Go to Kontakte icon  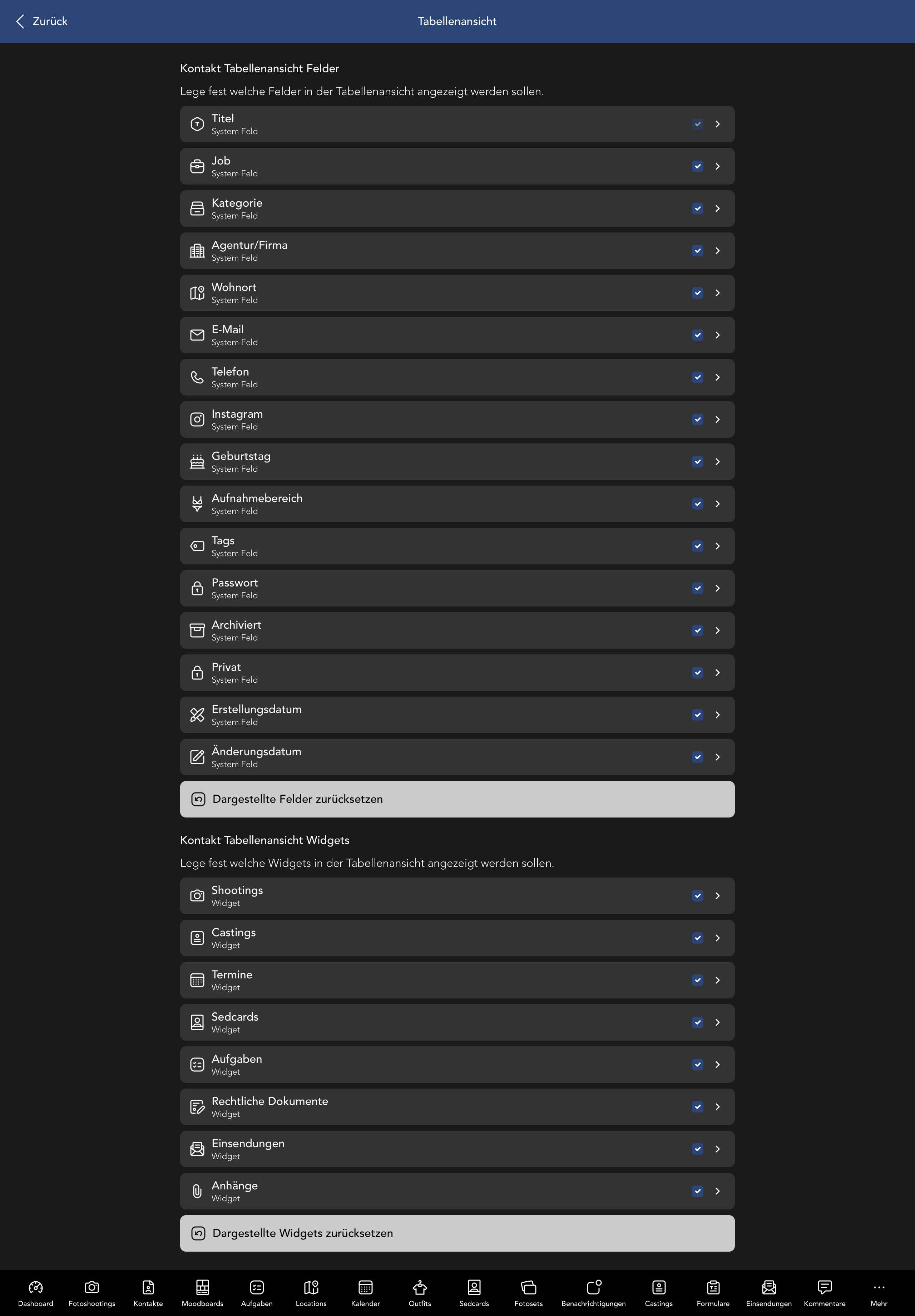pos(148,1287)
